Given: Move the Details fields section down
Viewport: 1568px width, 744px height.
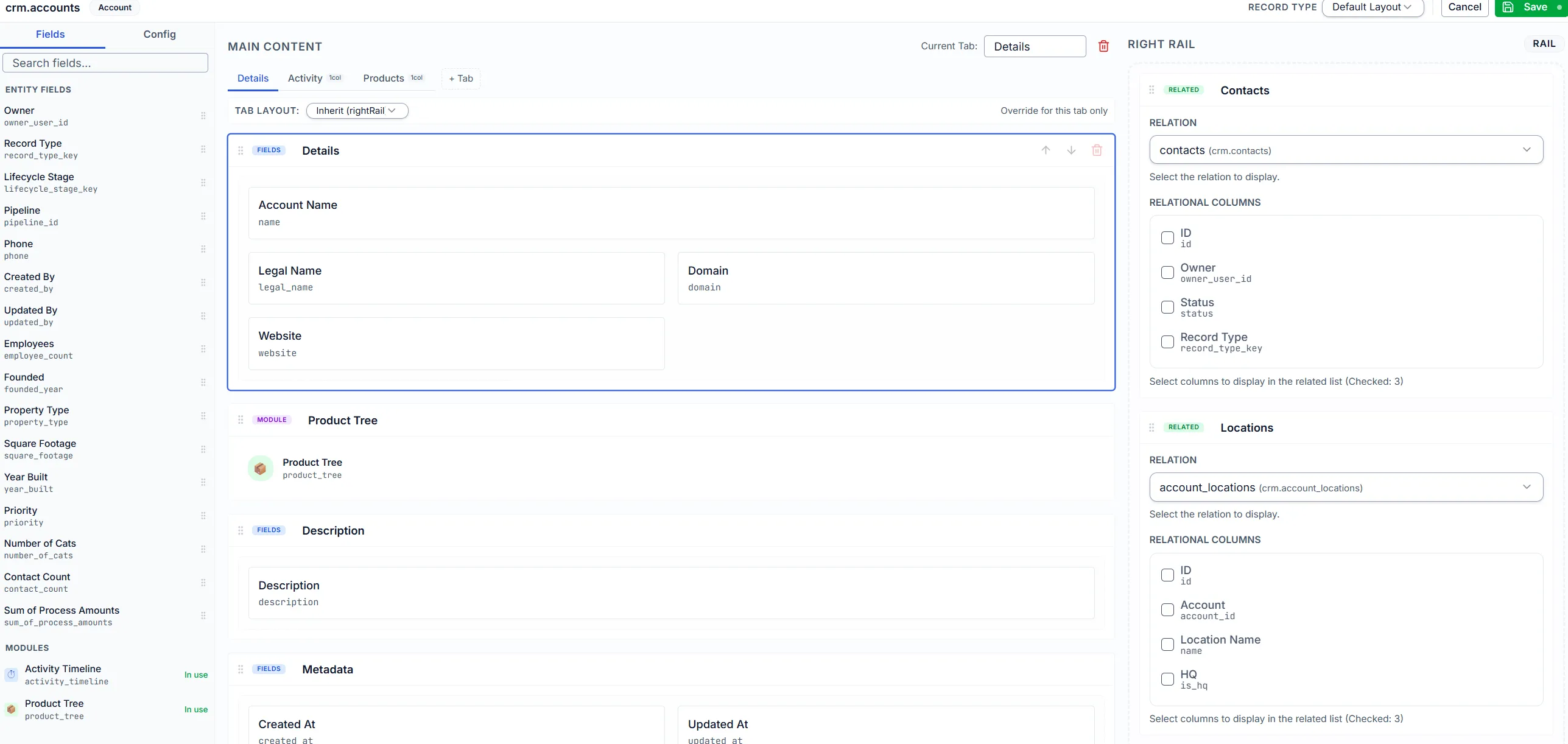Looking at the screenshot, I should tap(1071, 150).
